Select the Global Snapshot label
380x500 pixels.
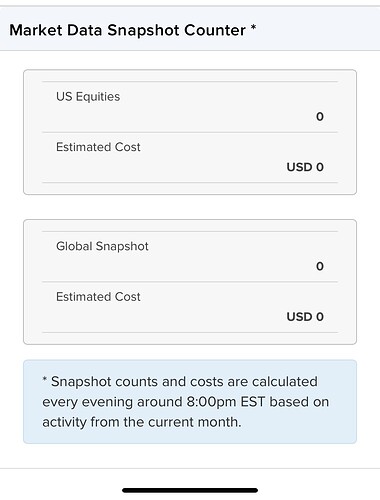(102, 246)
